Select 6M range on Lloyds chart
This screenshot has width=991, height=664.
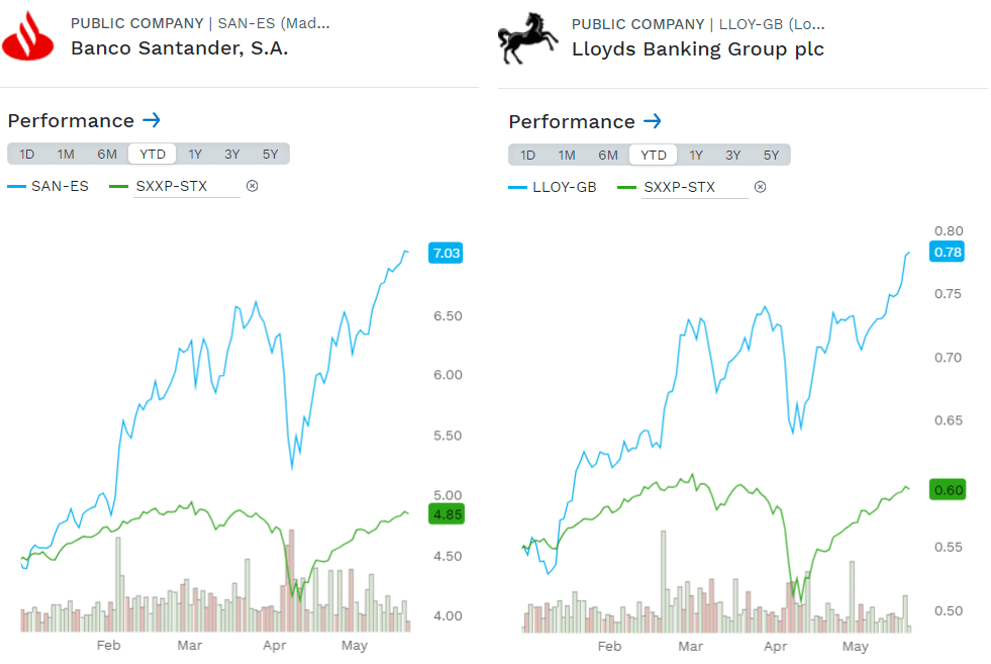tap(608, 155)
